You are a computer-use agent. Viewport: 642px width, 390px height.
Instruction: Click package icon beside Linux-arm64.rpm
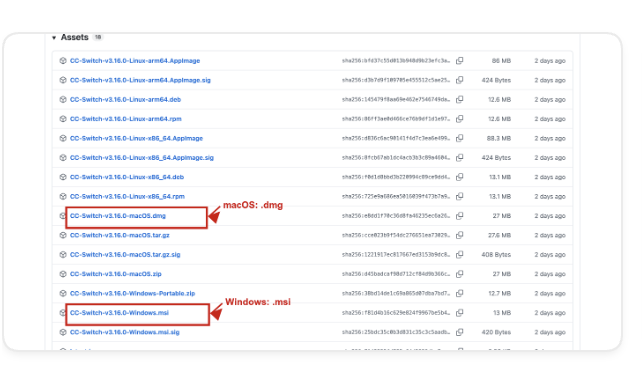coord(63,119)
